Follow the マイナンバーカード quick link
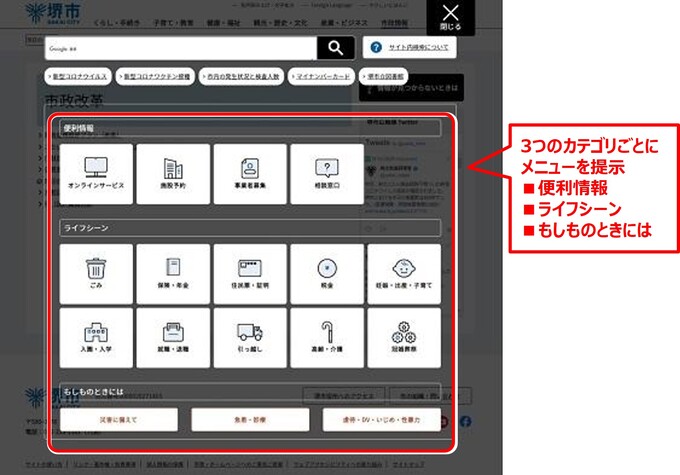680x475 pixels. click(322, 76)
